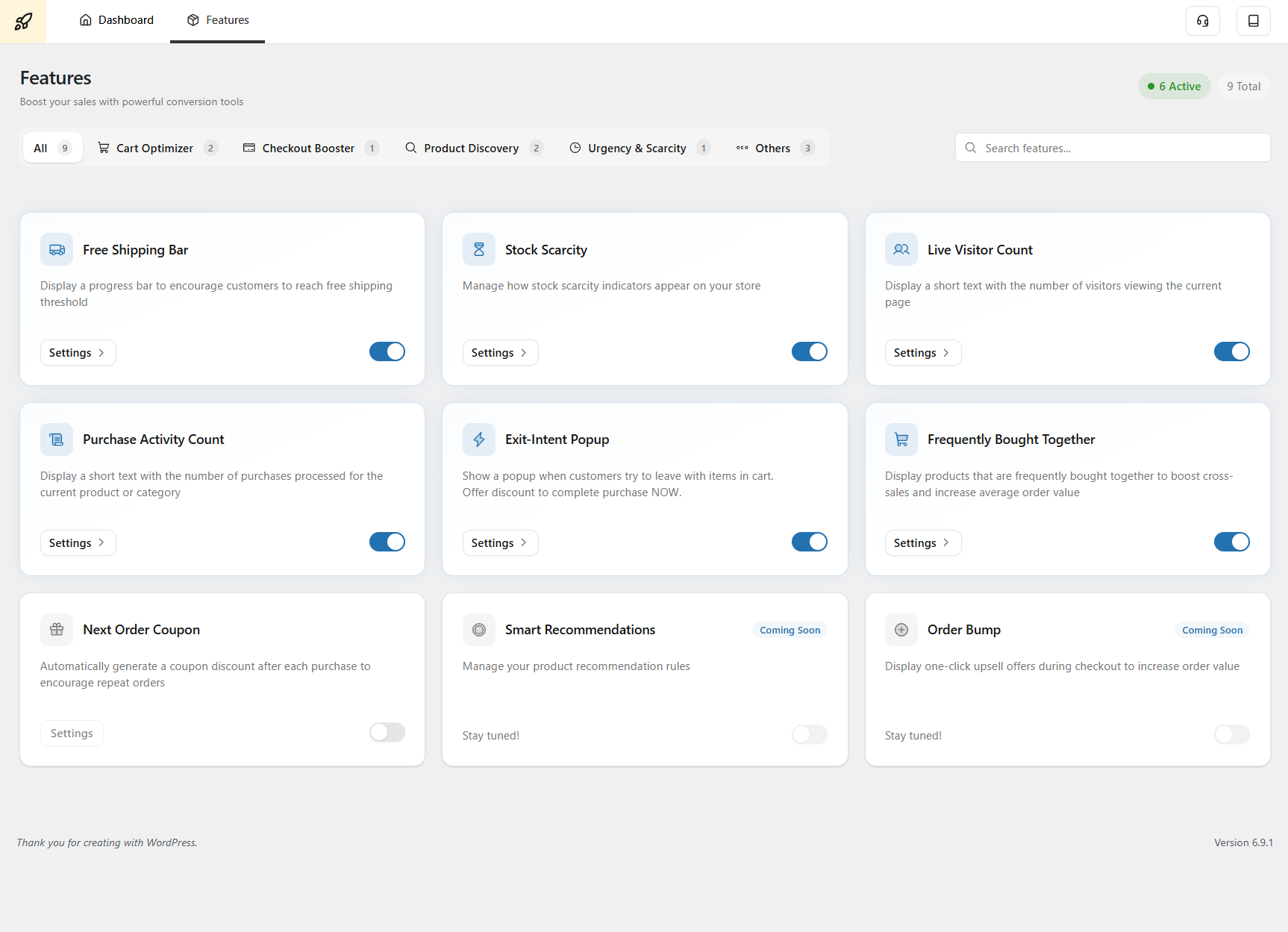Open Purchase Activity Count Settings
The image size is (1288, 932).
coord(78,543)
